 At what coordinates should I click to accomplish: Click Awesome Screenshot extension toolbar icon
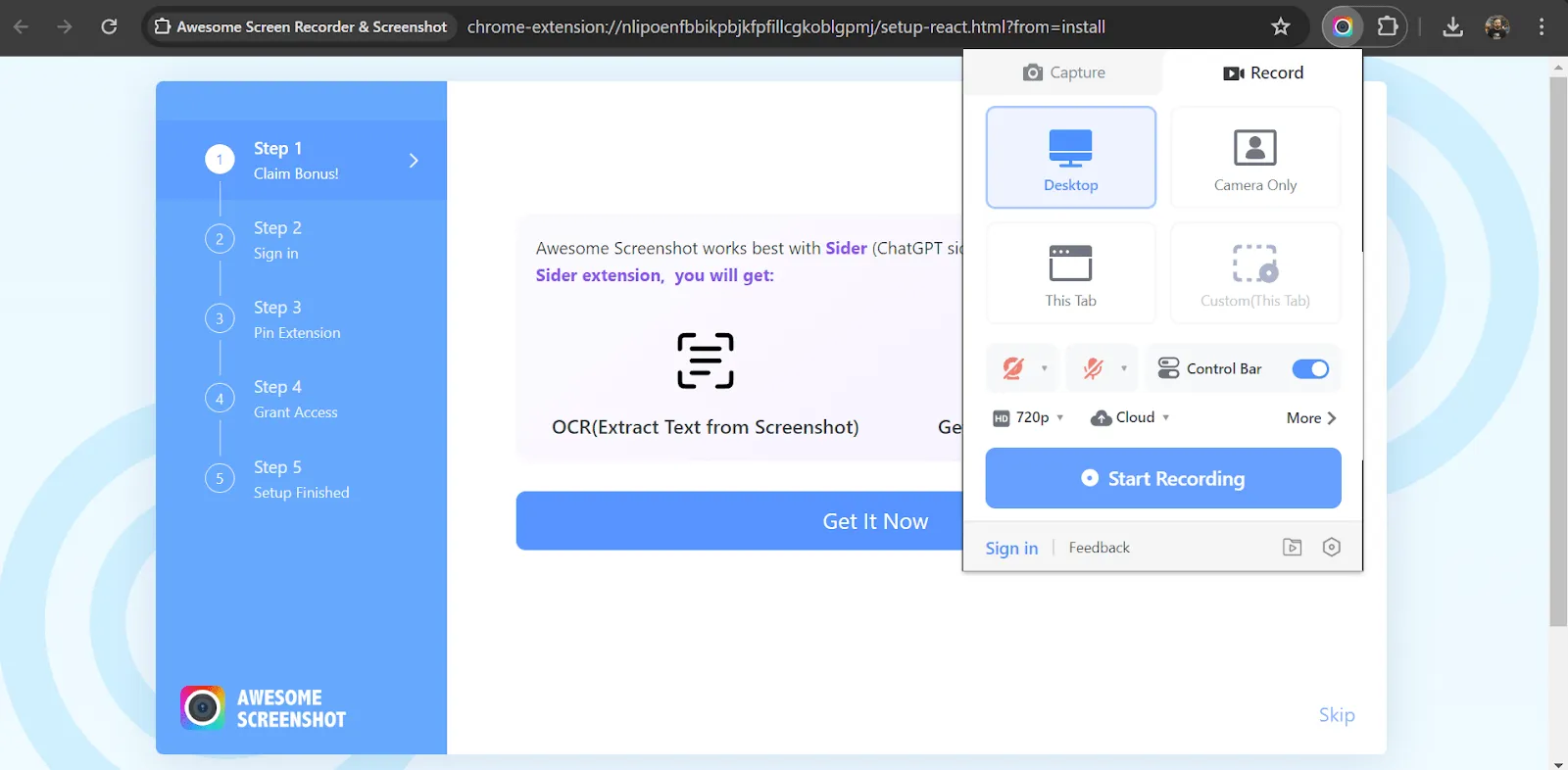[1343, 26]
